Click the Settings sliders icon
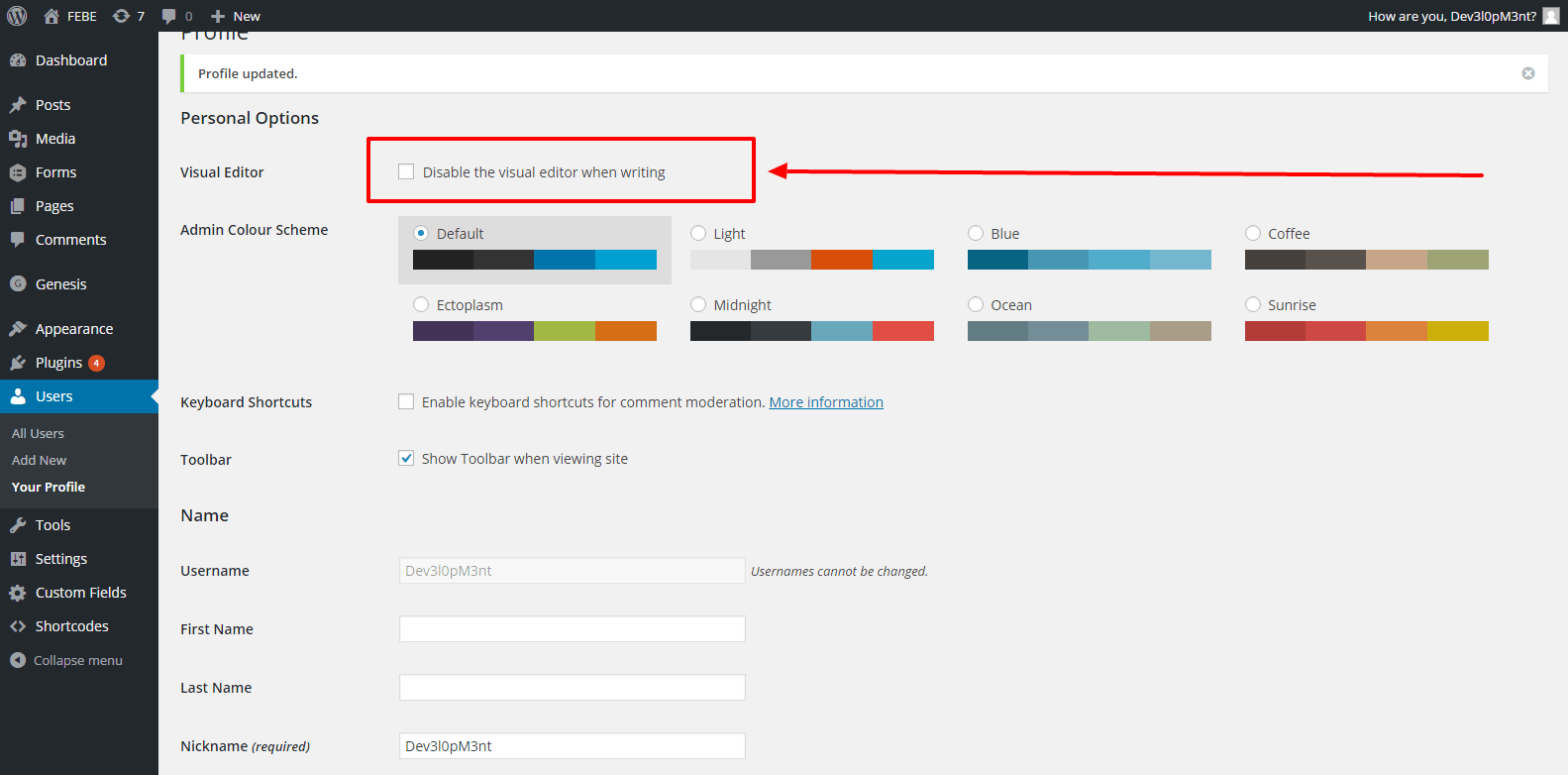 (x=18, y=559)
